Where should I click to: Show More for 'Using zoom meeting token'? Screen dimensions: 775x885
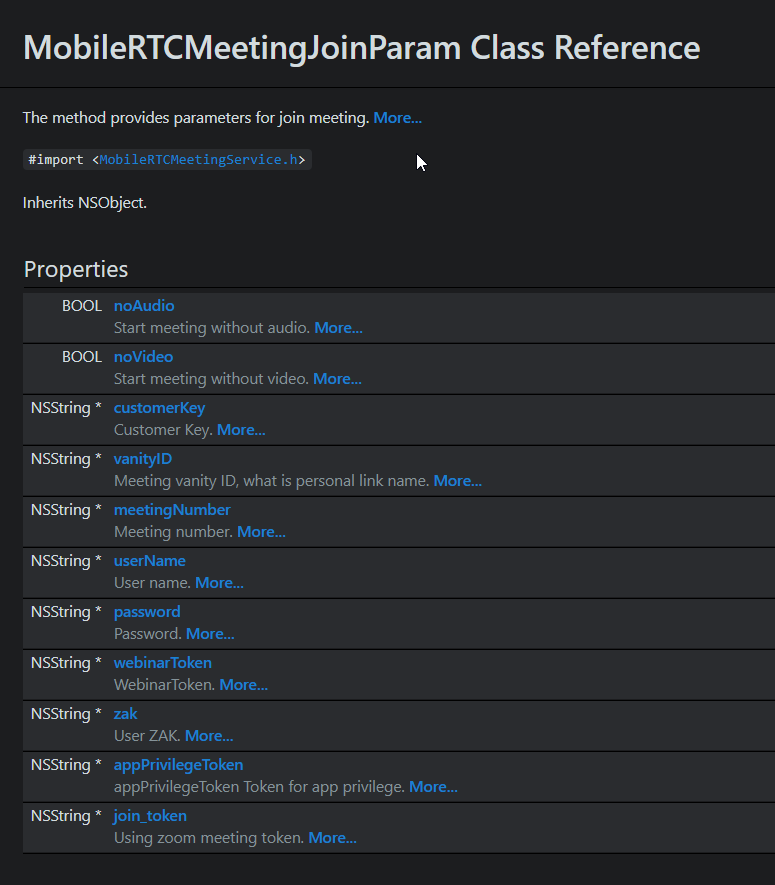coord(332,838)
